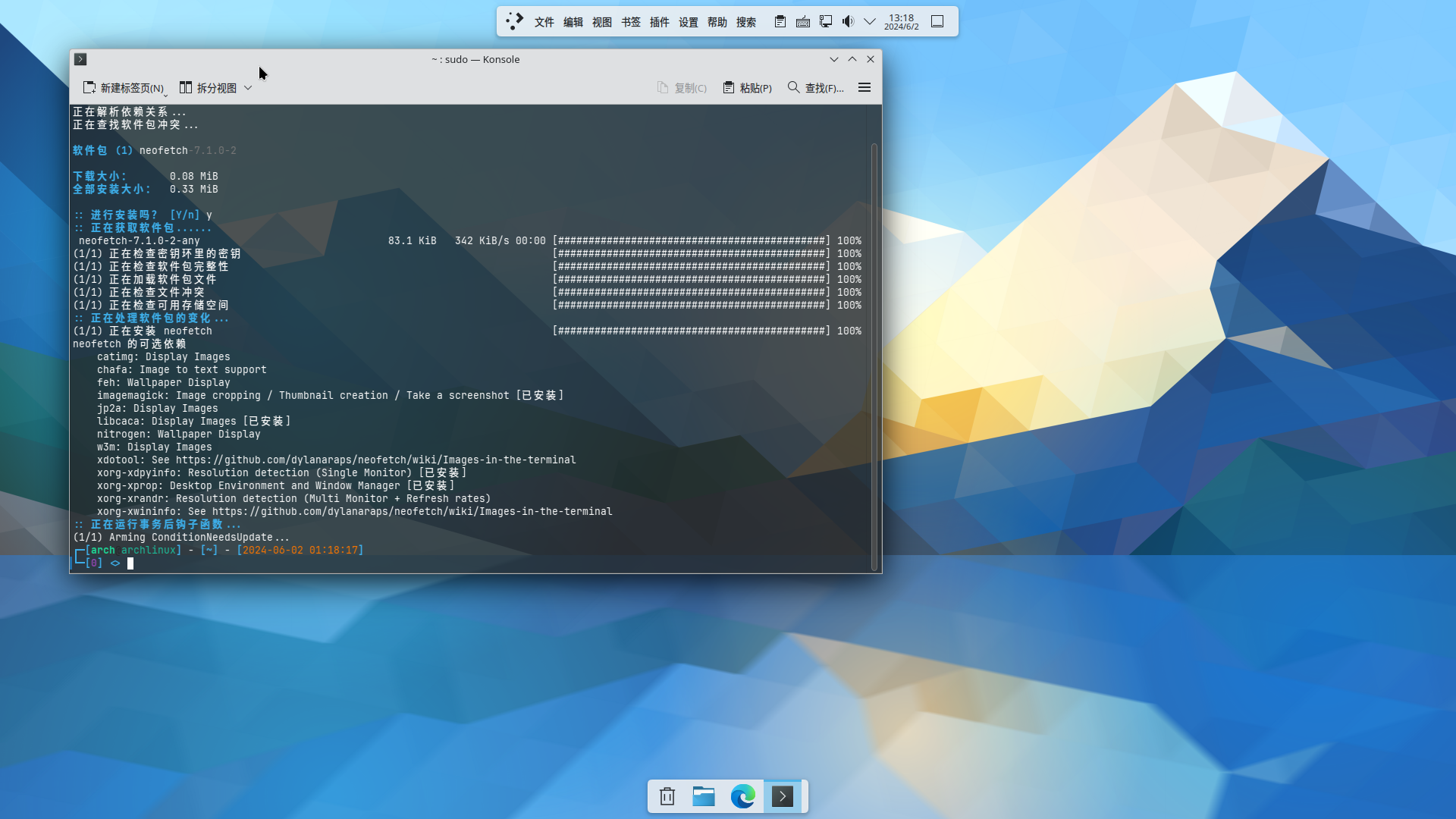Image resolution: width=1456 pixels, height=819 pixels.
Task: Open Microsoft Edge from the dock
Action: [742, 796]
